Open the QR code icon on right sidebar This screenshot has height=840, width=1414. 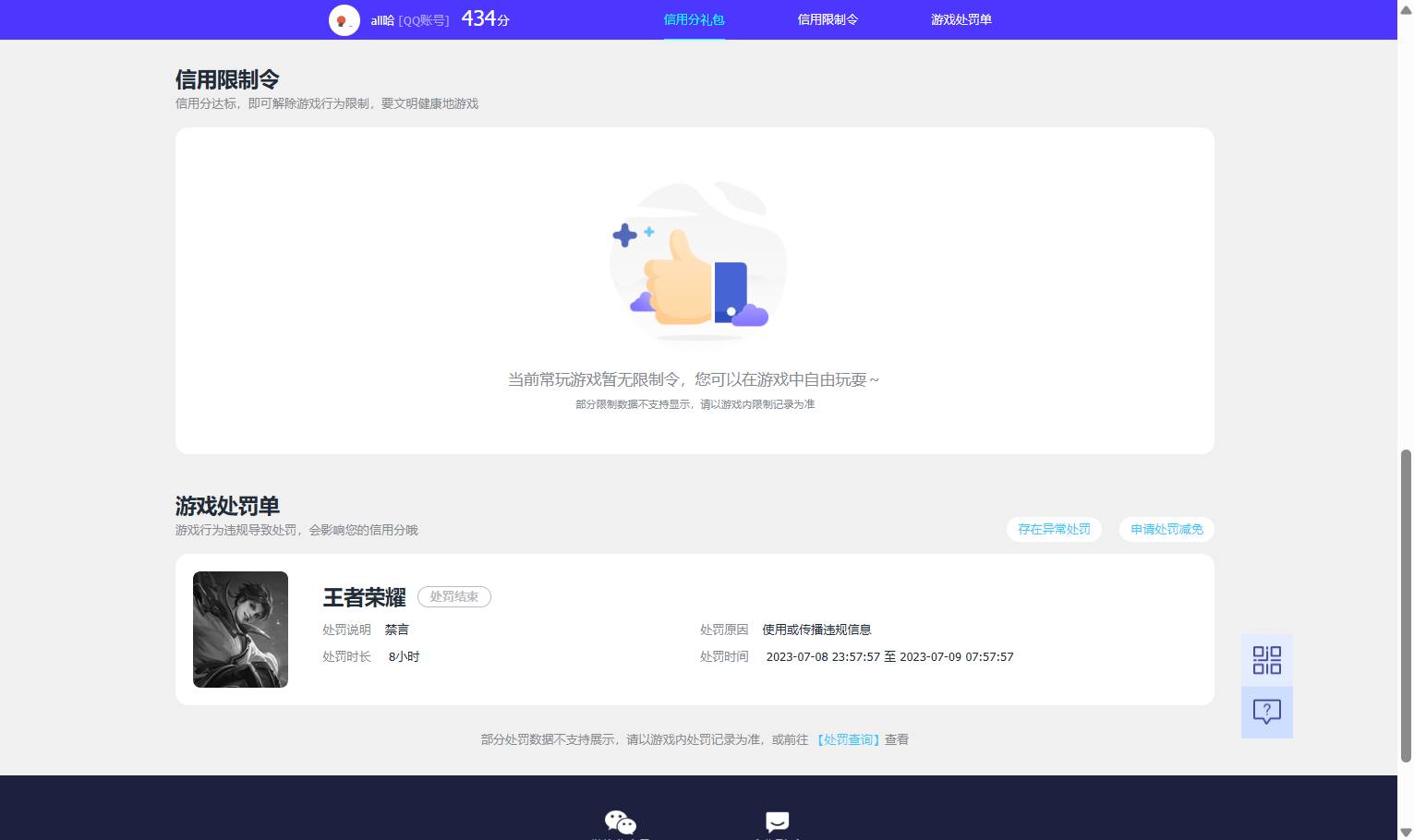coord(1266,660)
